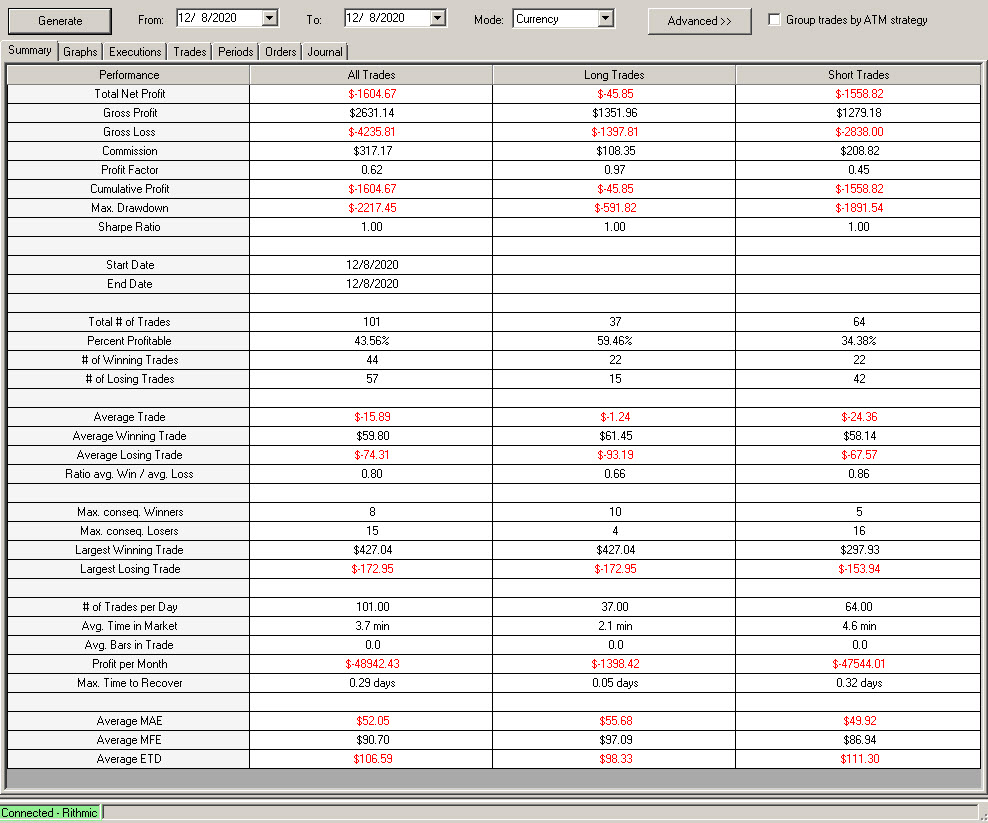This screenshot has height=823, width=988.
Task: Click the Start Date row label
Action: 130,265
